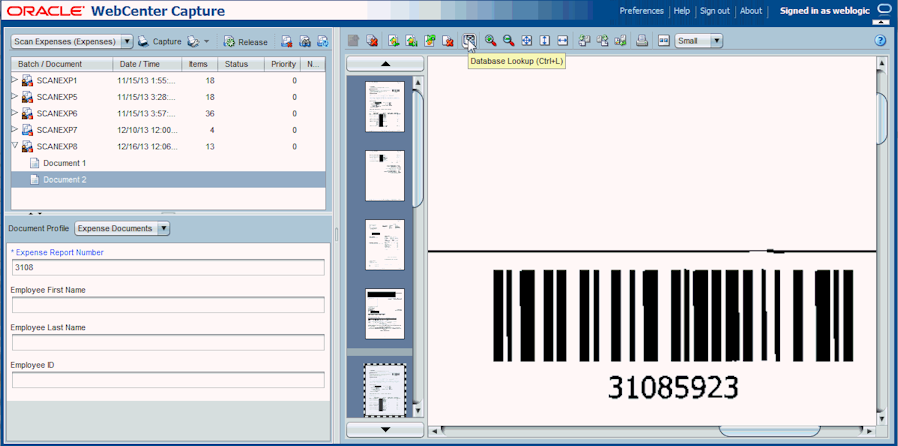The width and height of the screenshot is (898, 446).
Task: Click Delete Document icon with red X
Action: [372, 41]
